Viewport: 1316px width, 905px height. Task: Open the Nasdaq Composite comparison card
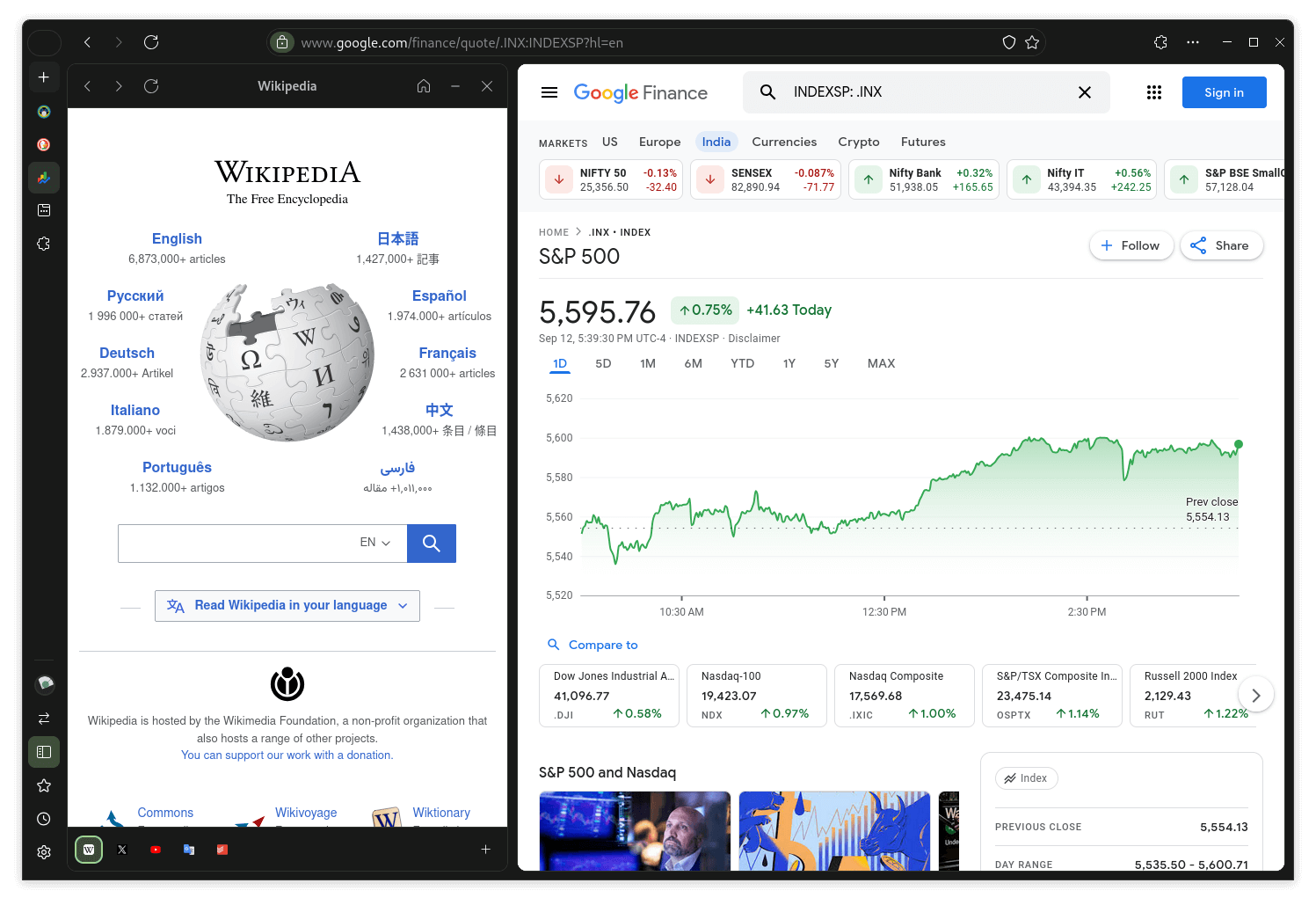905,696
